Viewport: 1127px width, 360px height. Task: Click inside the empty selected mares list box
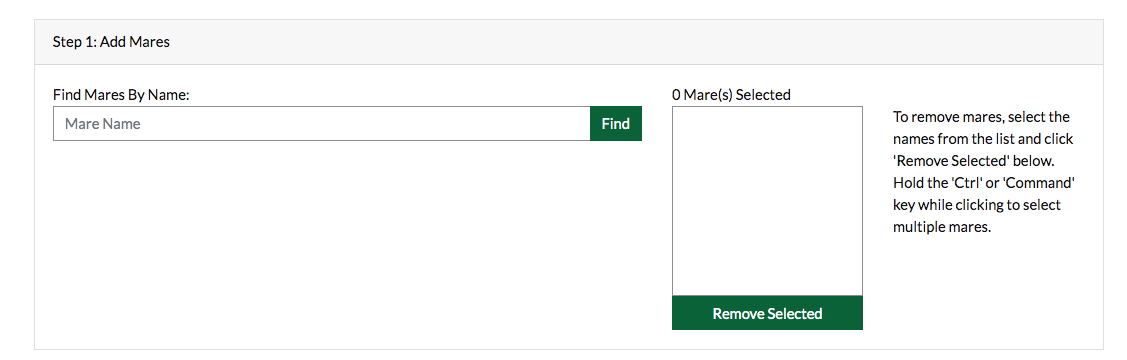767,201
